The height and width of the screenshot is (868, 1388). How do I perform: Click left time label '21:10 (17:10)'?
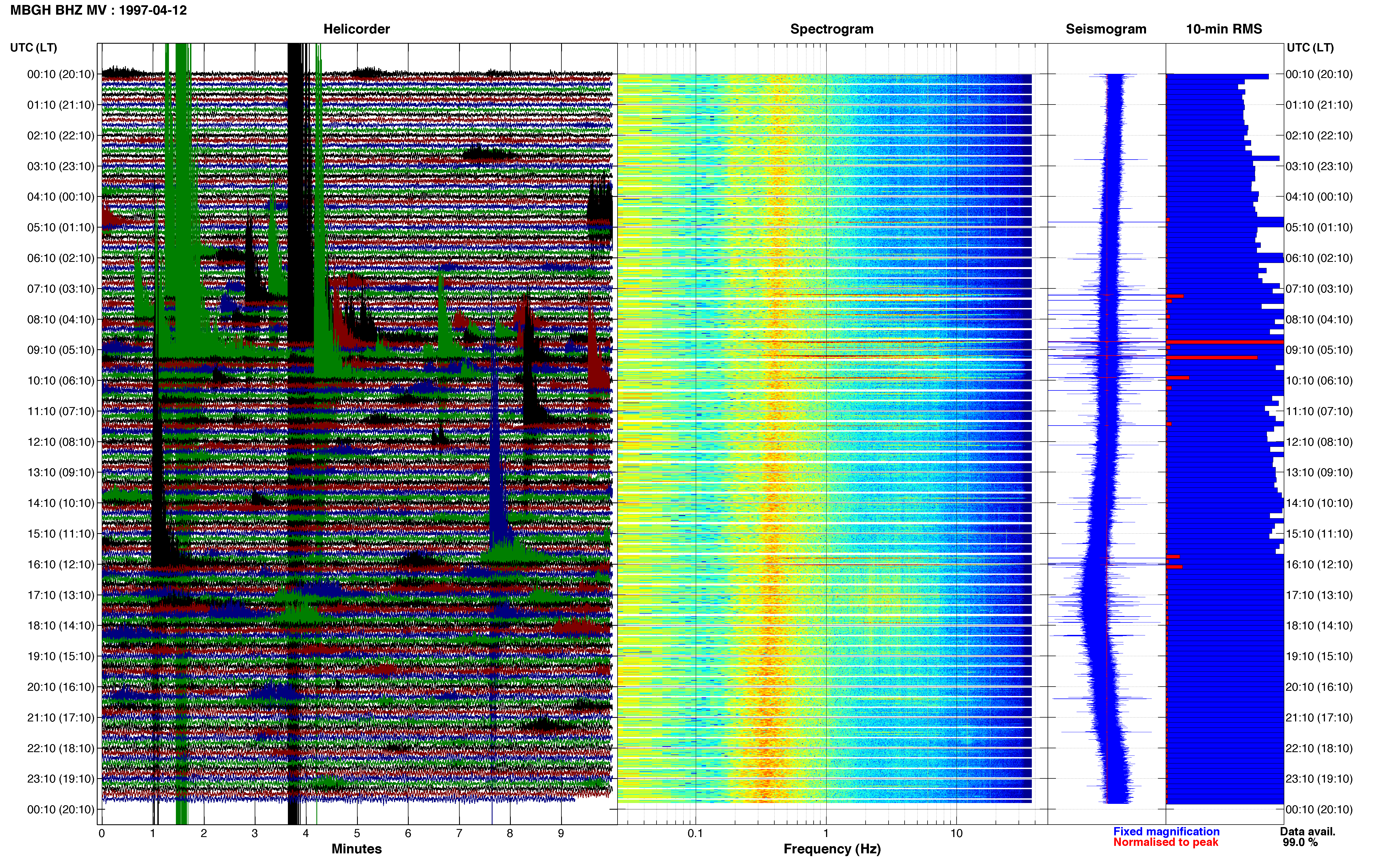point(61,718)
